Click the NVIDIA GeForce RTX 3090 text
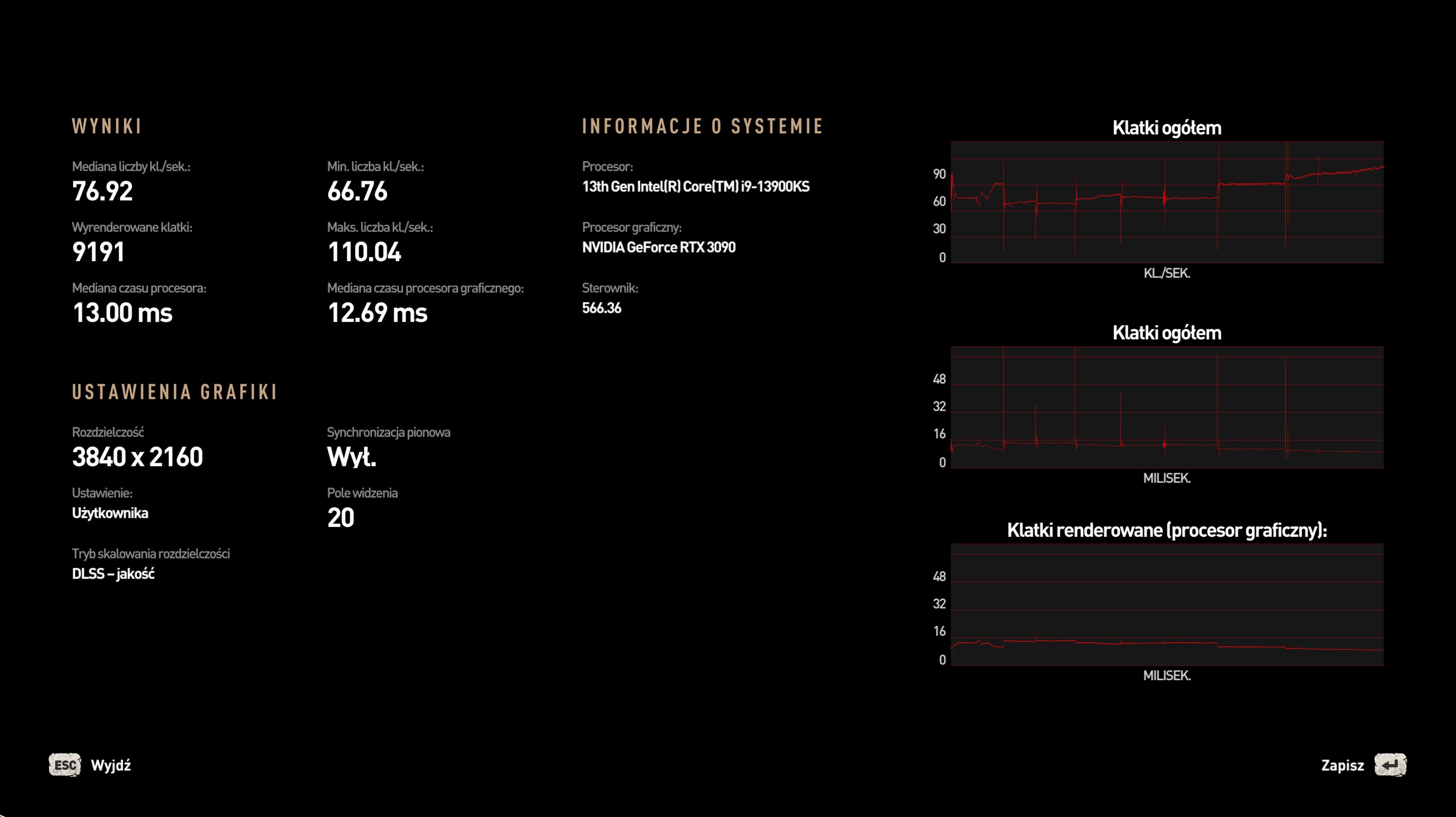This screenshot has width=1456, height=817. coord(659,247)
